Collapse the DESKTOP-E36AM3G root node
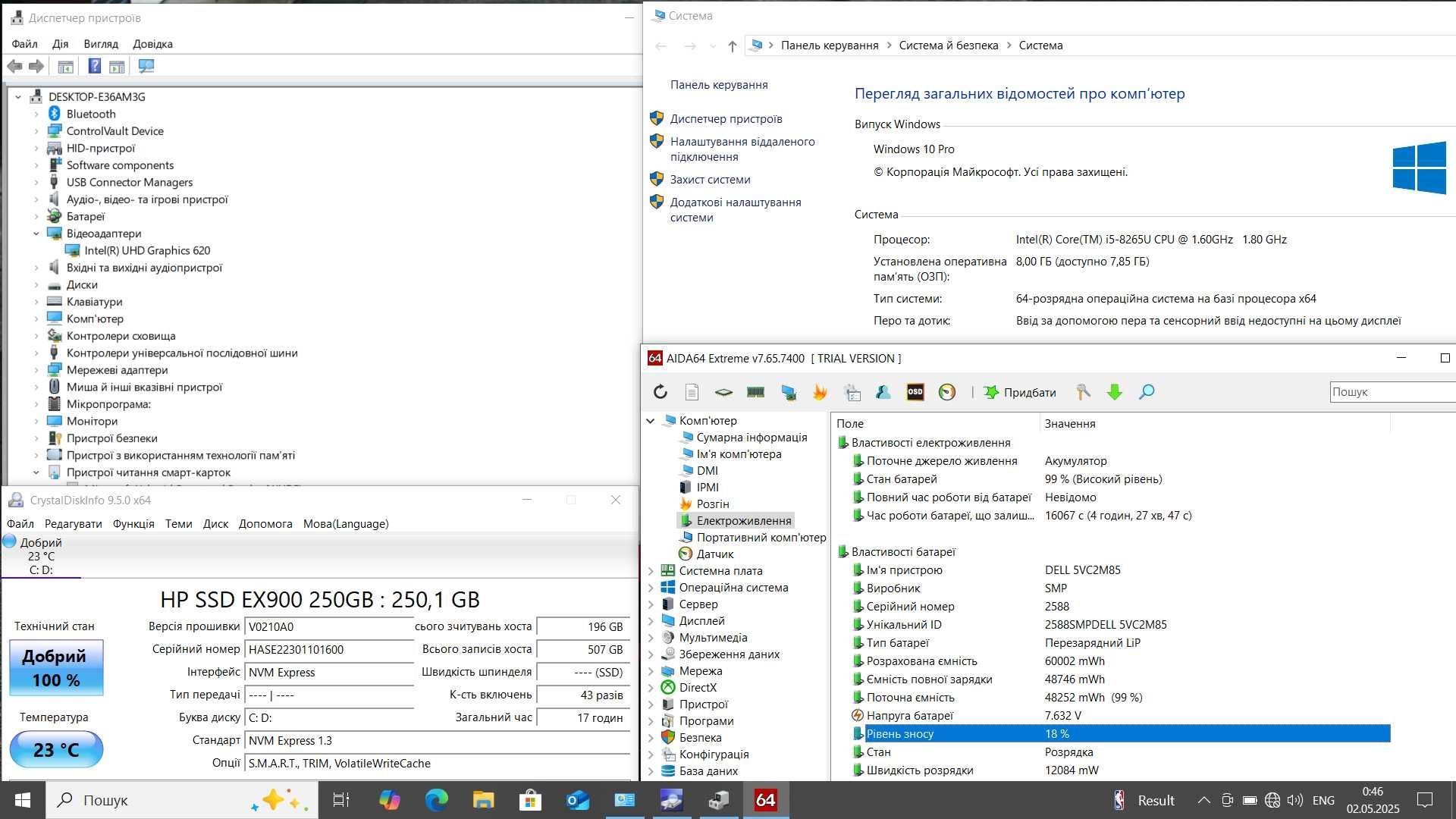Viewport: 1456px width, 819px height. (x=18, y=97)
